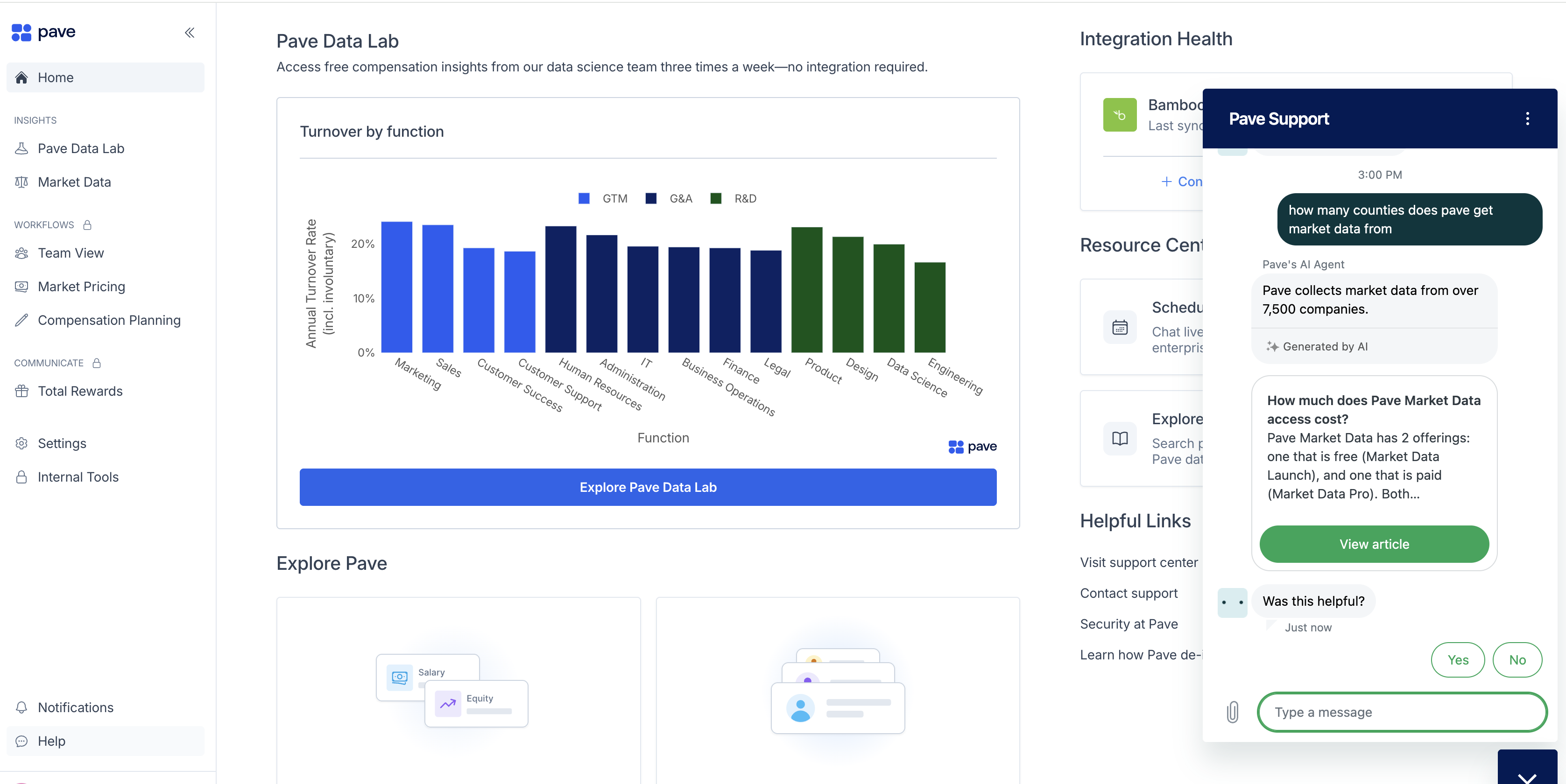The height and width of the screenshot is (784, 1566).
Task: Answer No to Was this helpful
Action: (x=1517, y=660)
